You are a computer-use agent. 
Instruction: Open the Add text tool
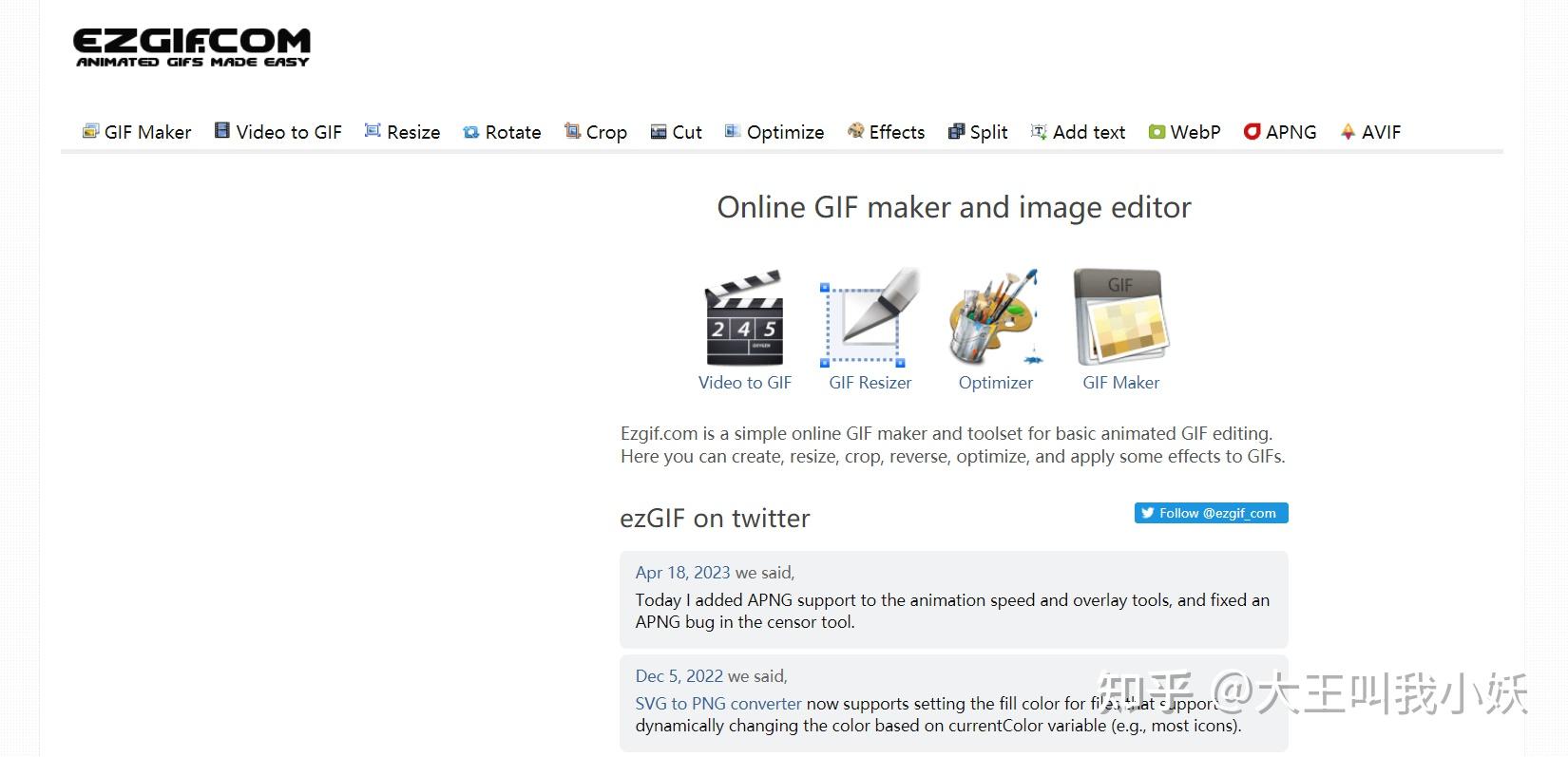[x=1078, y=132]
